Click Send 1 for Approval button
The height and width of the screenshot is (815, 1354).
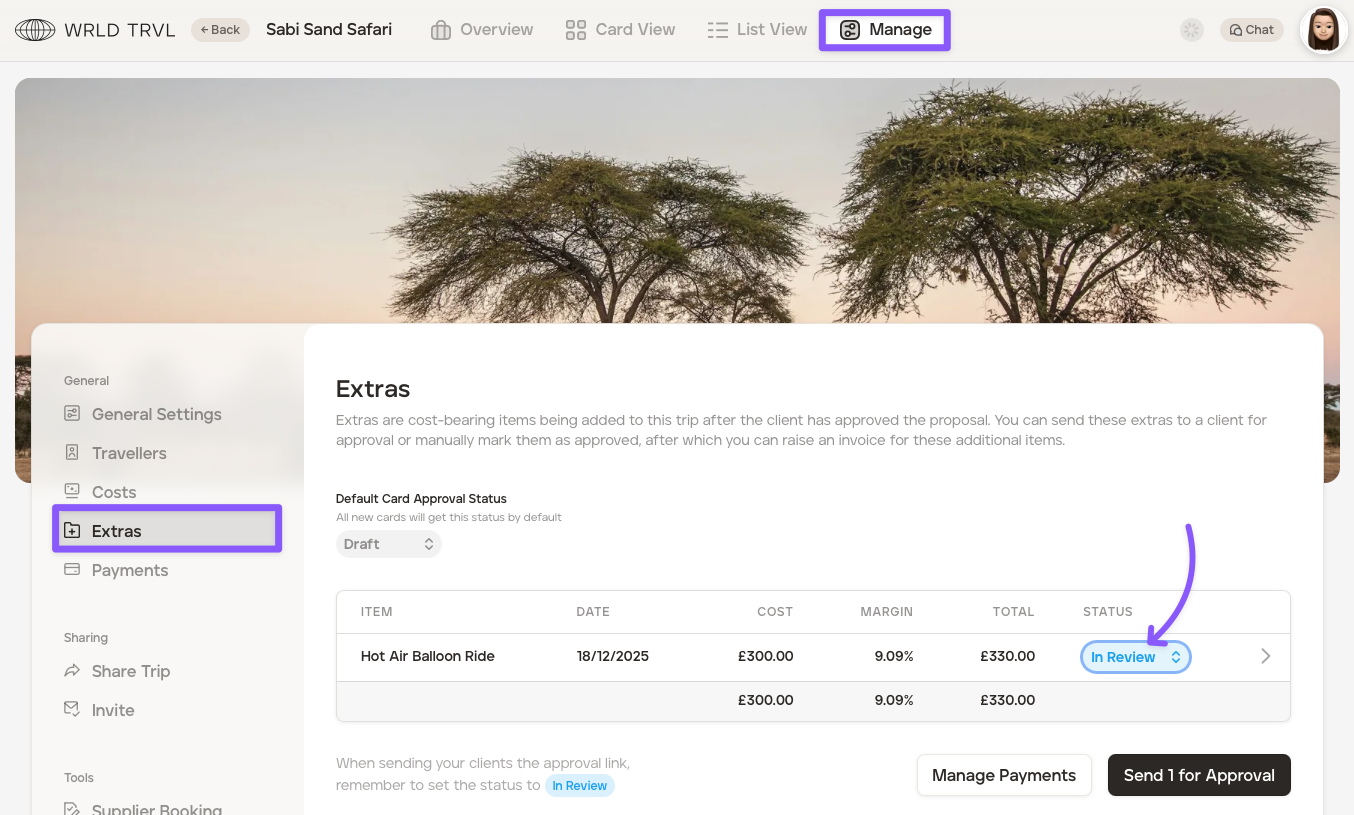point(1198,775)
